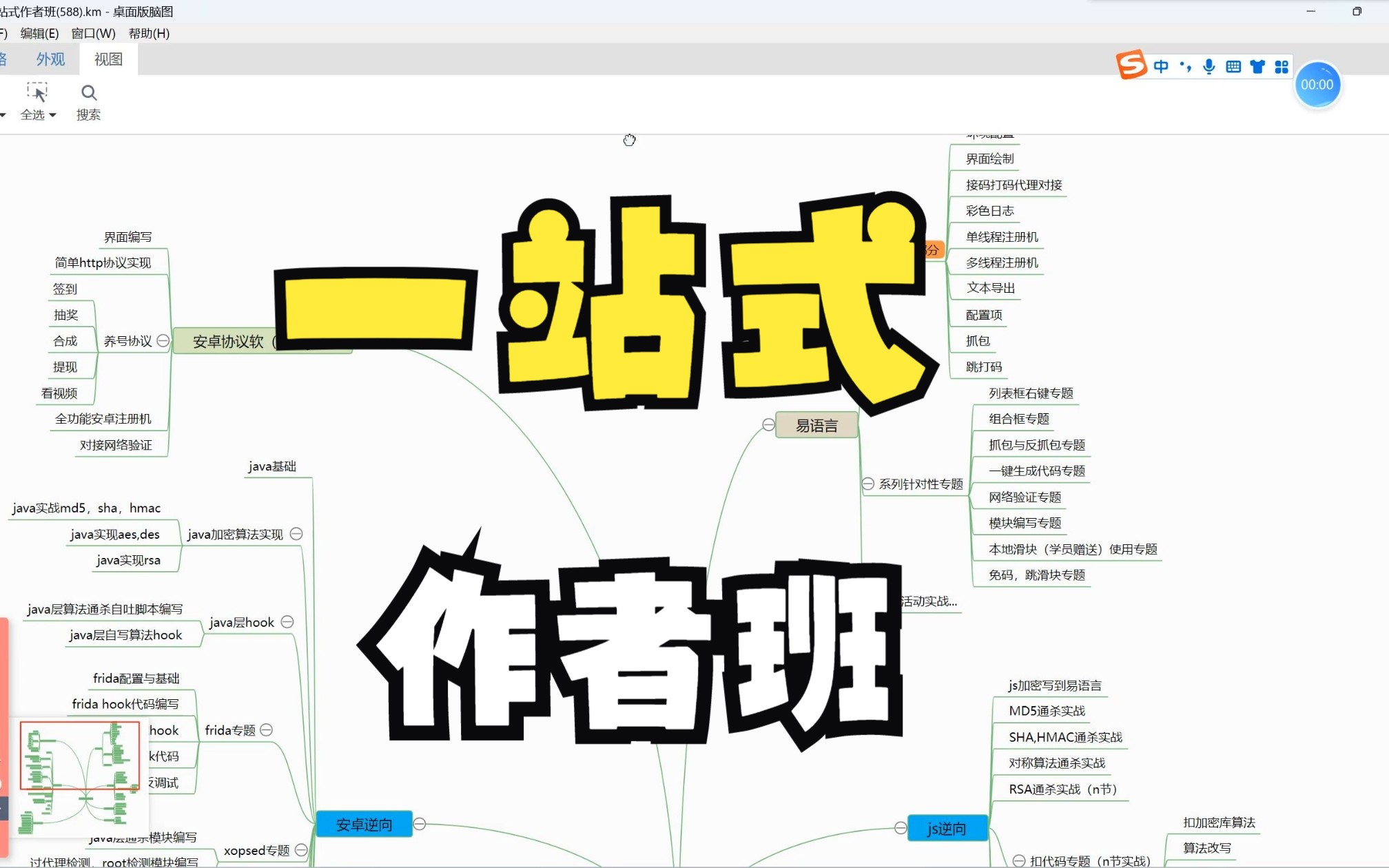Select the MD5通杀实战 node
1389x868 pixels.
pyautogui.click(x=1047, y=711)
